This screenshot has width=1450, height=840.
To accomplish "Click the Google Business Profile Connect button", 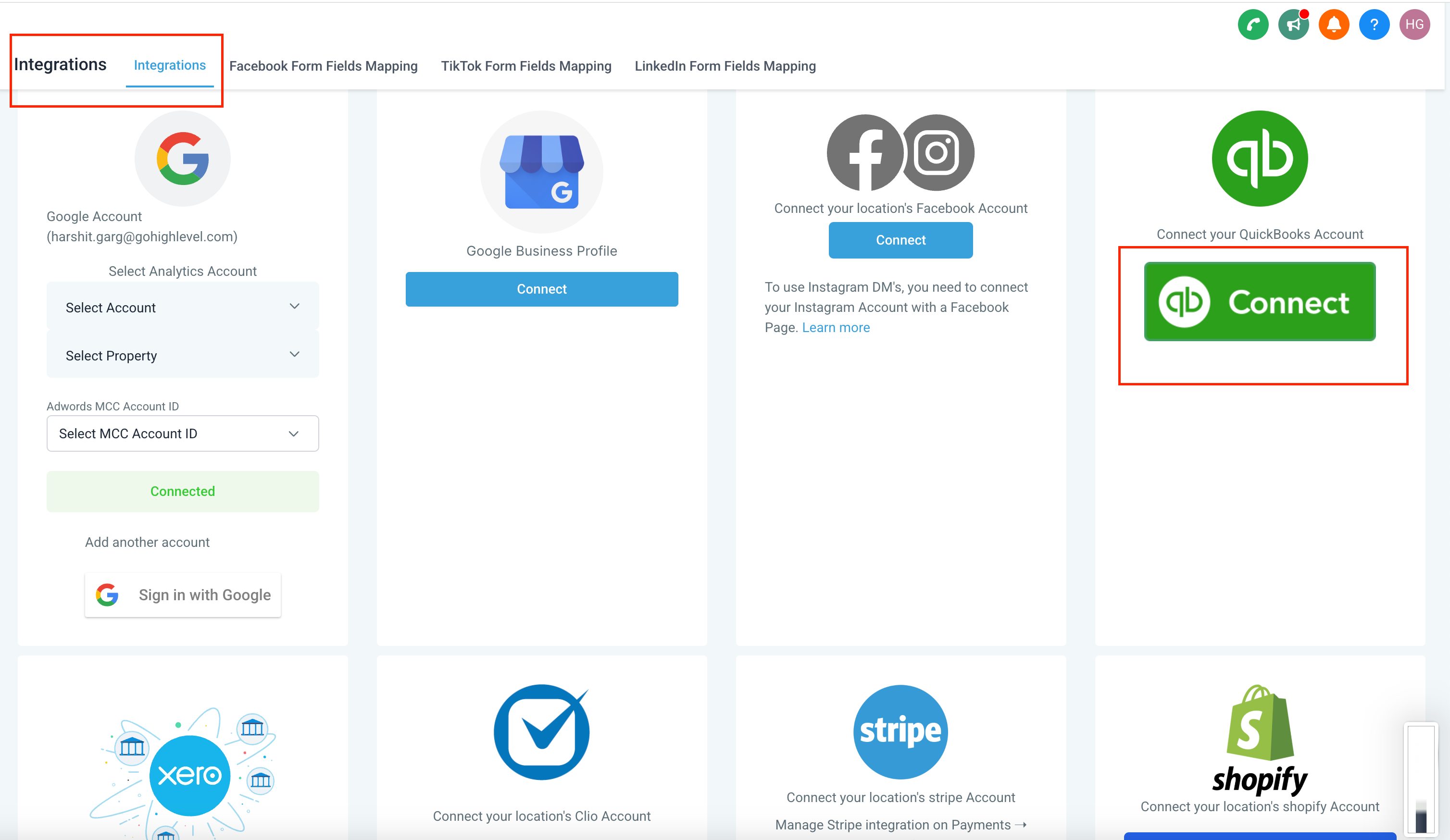I will (541, 289).
